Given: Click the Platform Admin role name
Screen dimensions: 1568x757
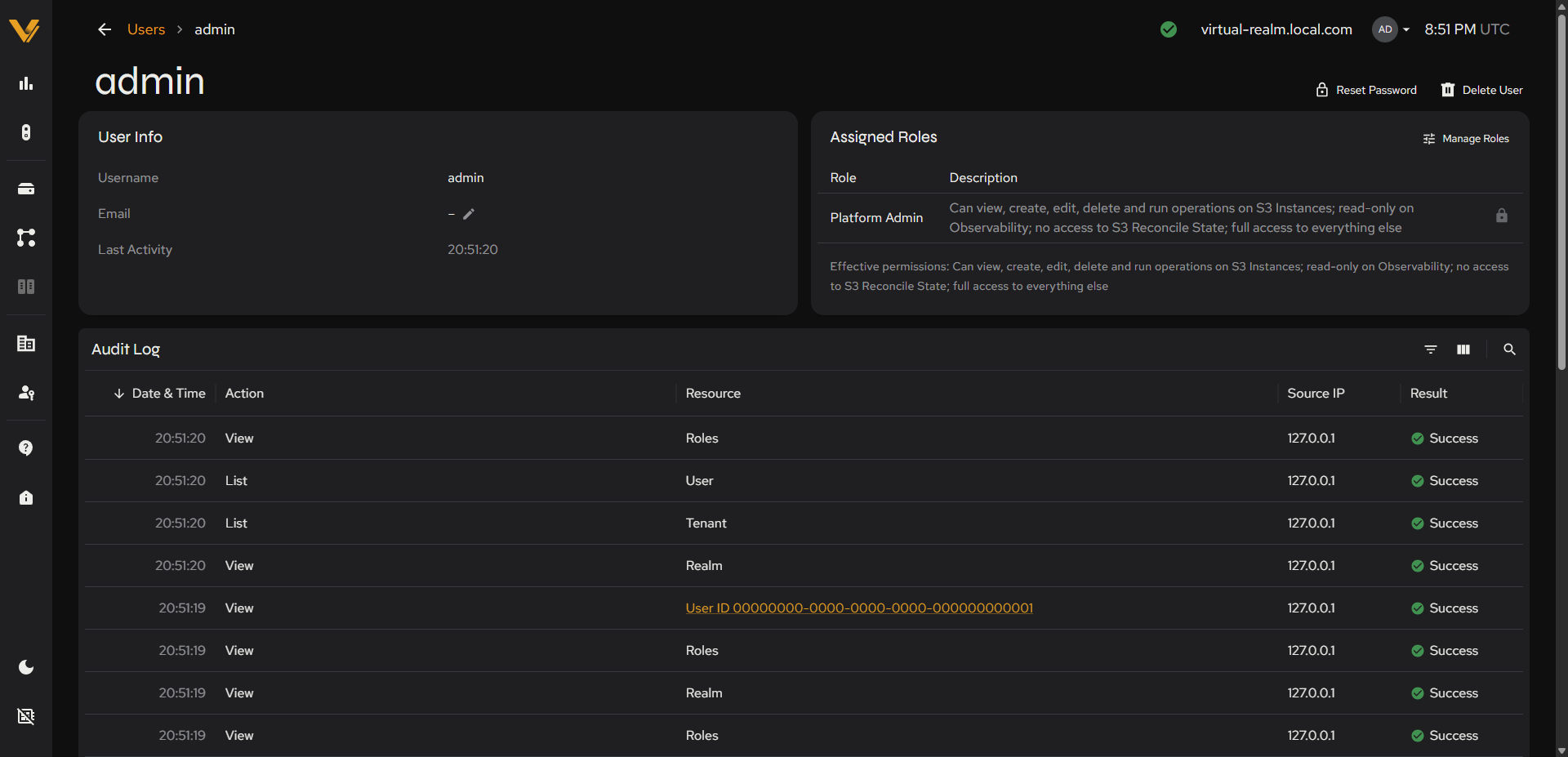Looking at the screenshot, I should point(876,218).
